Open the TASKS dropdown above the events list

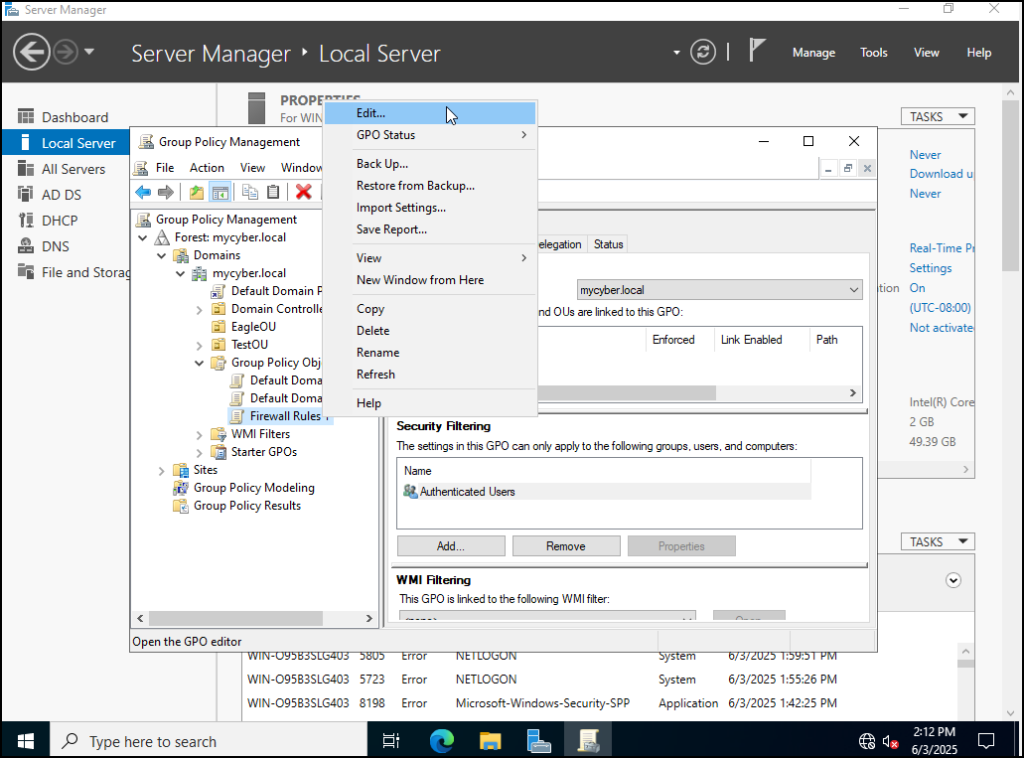coord(938,542)
